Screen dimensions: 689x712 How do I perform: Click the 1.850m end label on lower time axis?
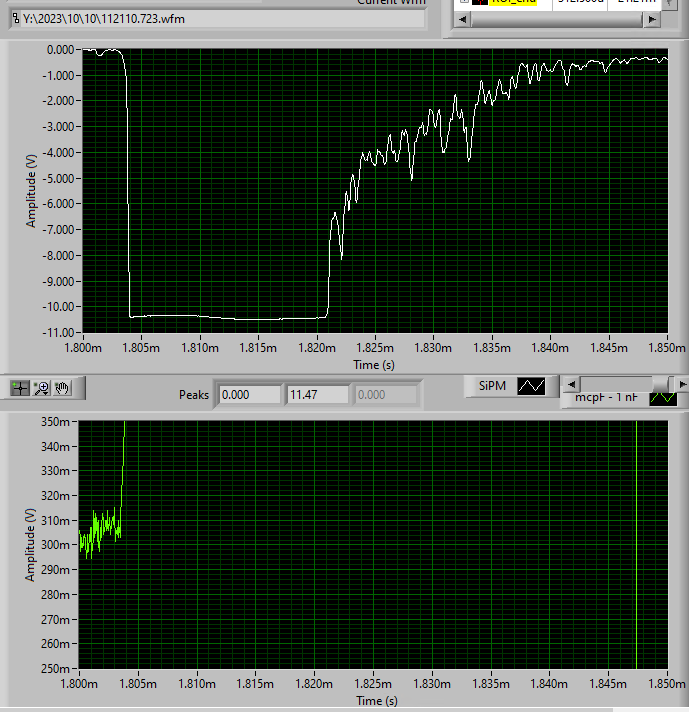667,684
